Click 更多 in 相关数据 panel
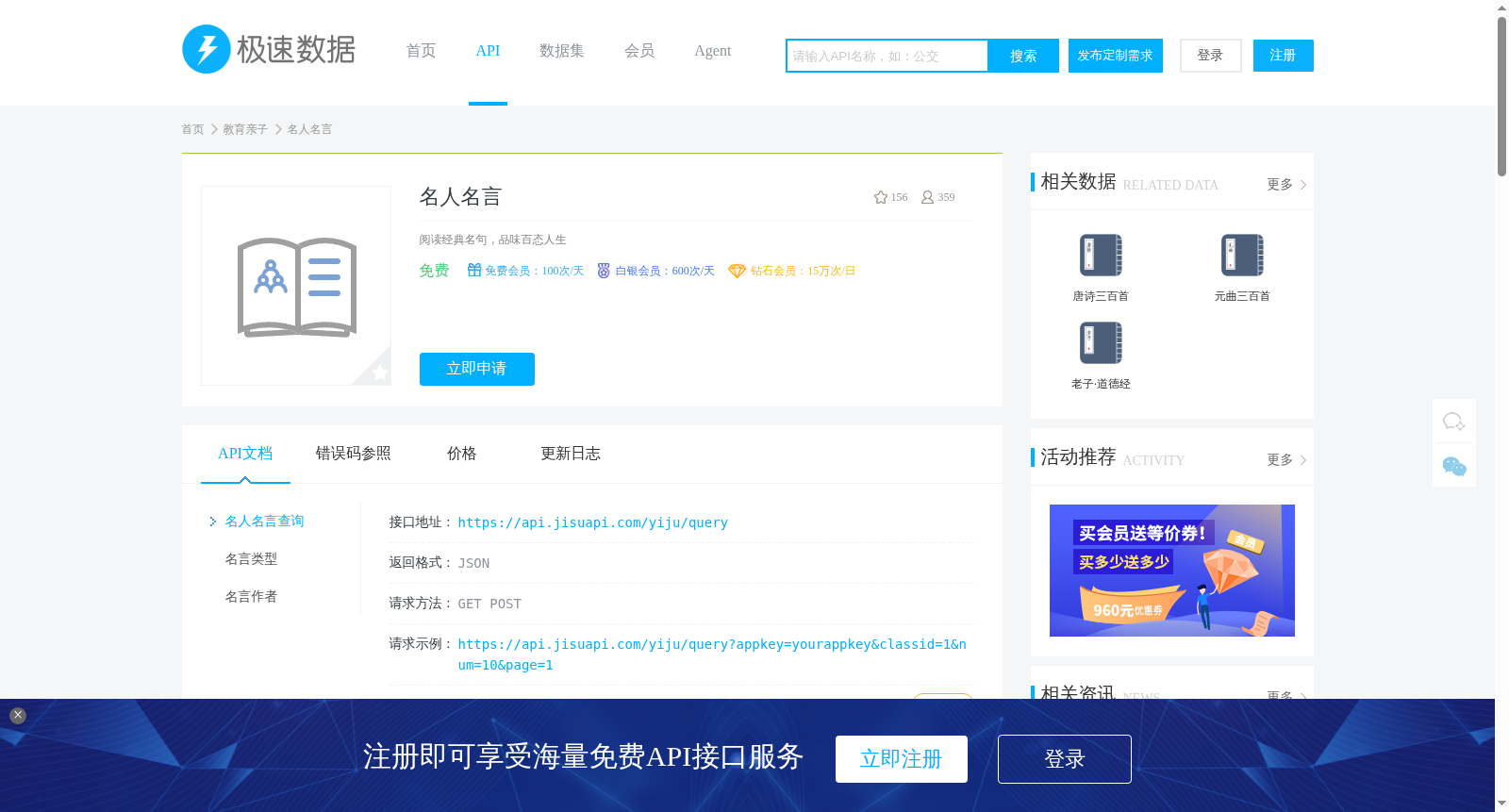 click(1286, 185)
